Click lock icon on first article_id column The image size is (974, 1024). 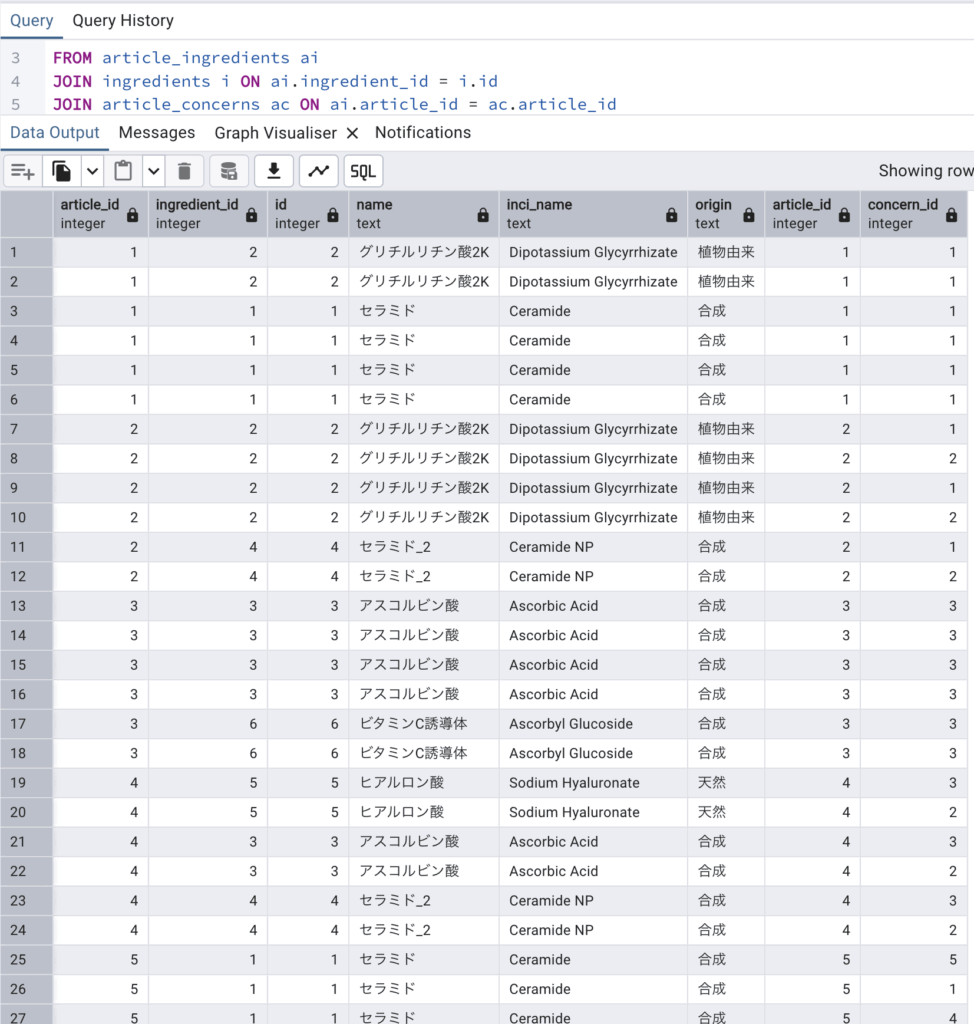pos(133,215)
